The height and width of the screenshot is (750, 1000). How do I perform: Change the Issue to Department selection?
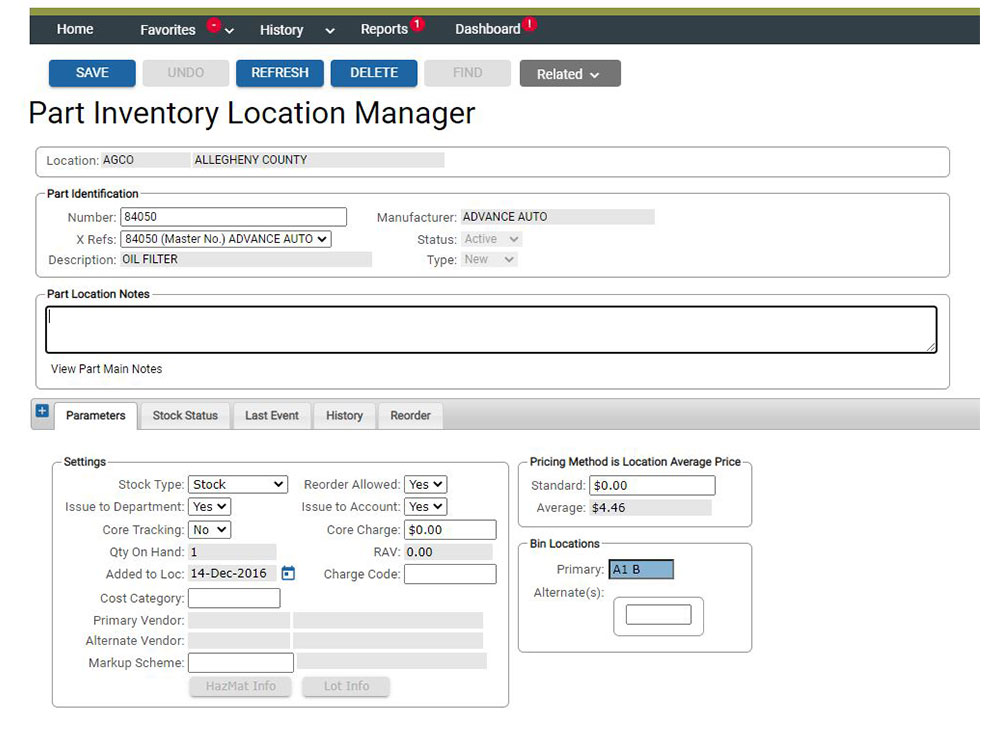pos(209,507)
